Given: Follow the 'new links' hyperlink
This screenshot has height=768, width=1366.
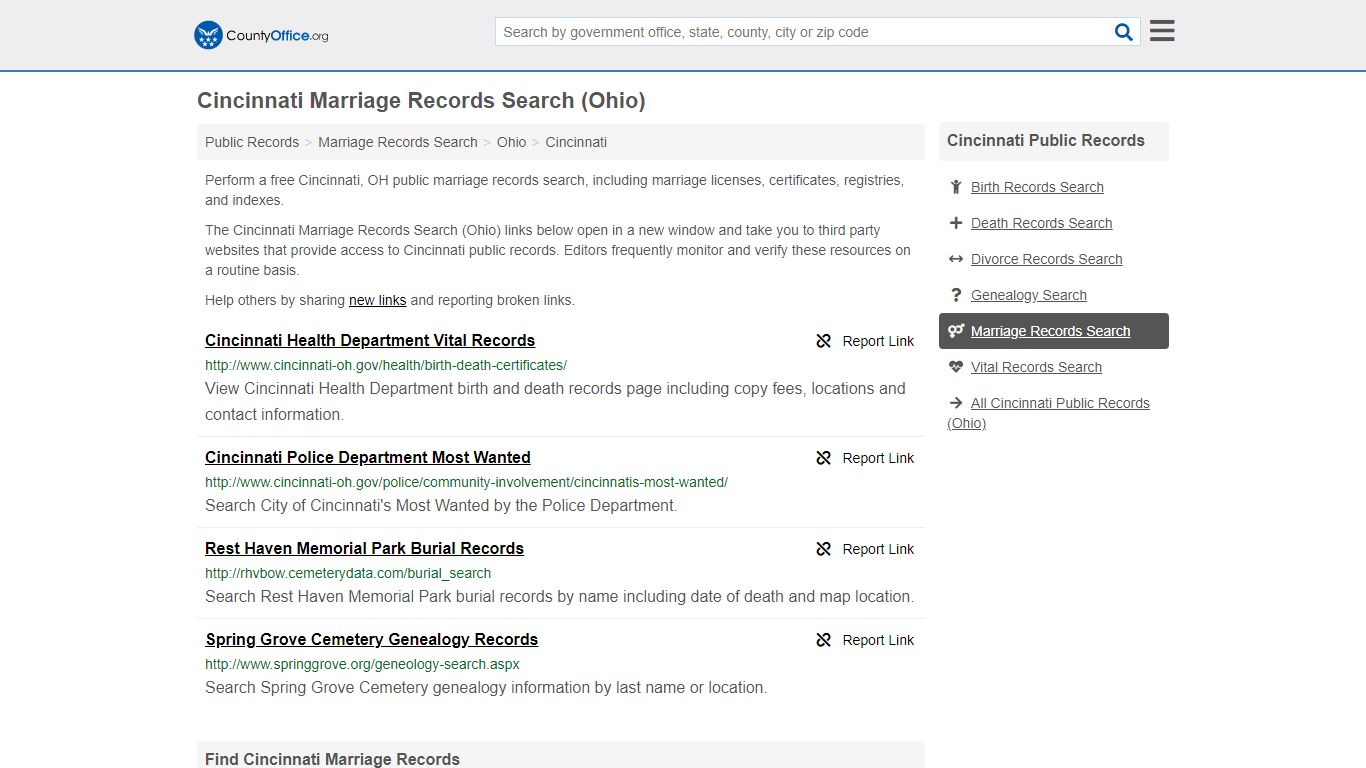Looking at the screenshot, I should pyautogui.click(x=377, y=300).
